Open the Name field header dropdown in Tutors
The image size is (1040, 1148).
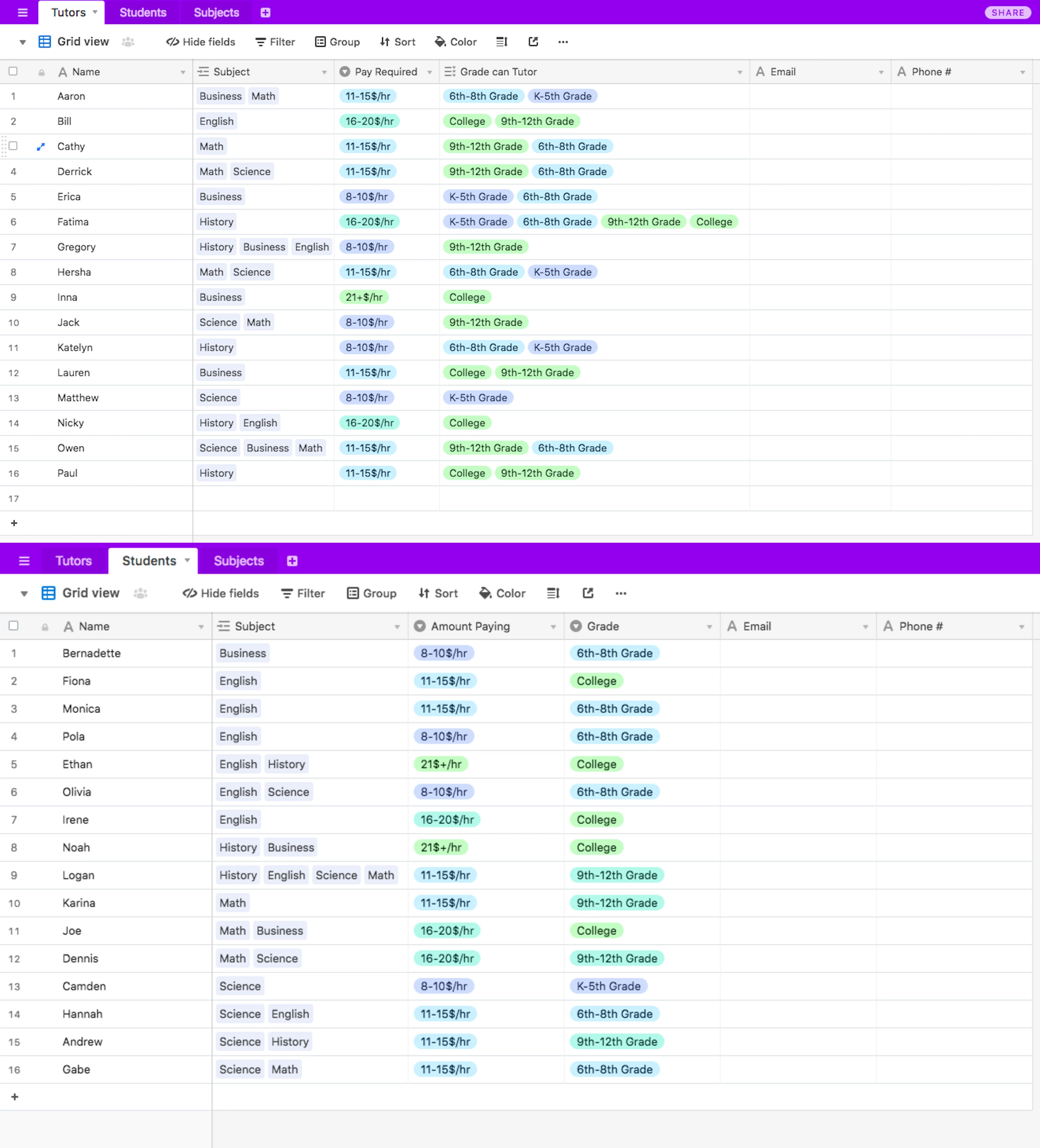point(183,71)
